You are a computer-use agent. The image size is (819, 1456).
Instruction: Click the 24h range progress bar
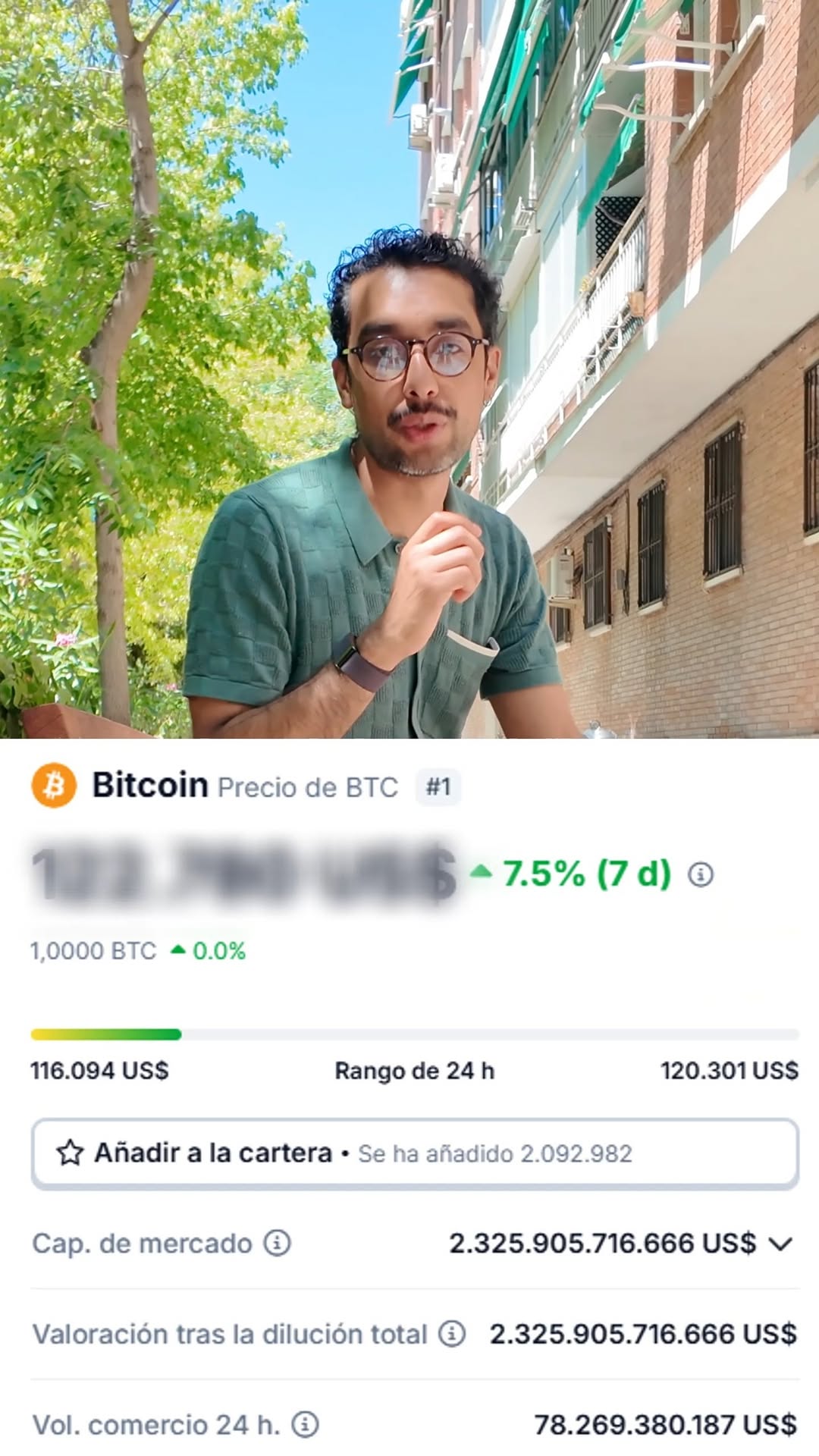click(x=415, y=1034)
